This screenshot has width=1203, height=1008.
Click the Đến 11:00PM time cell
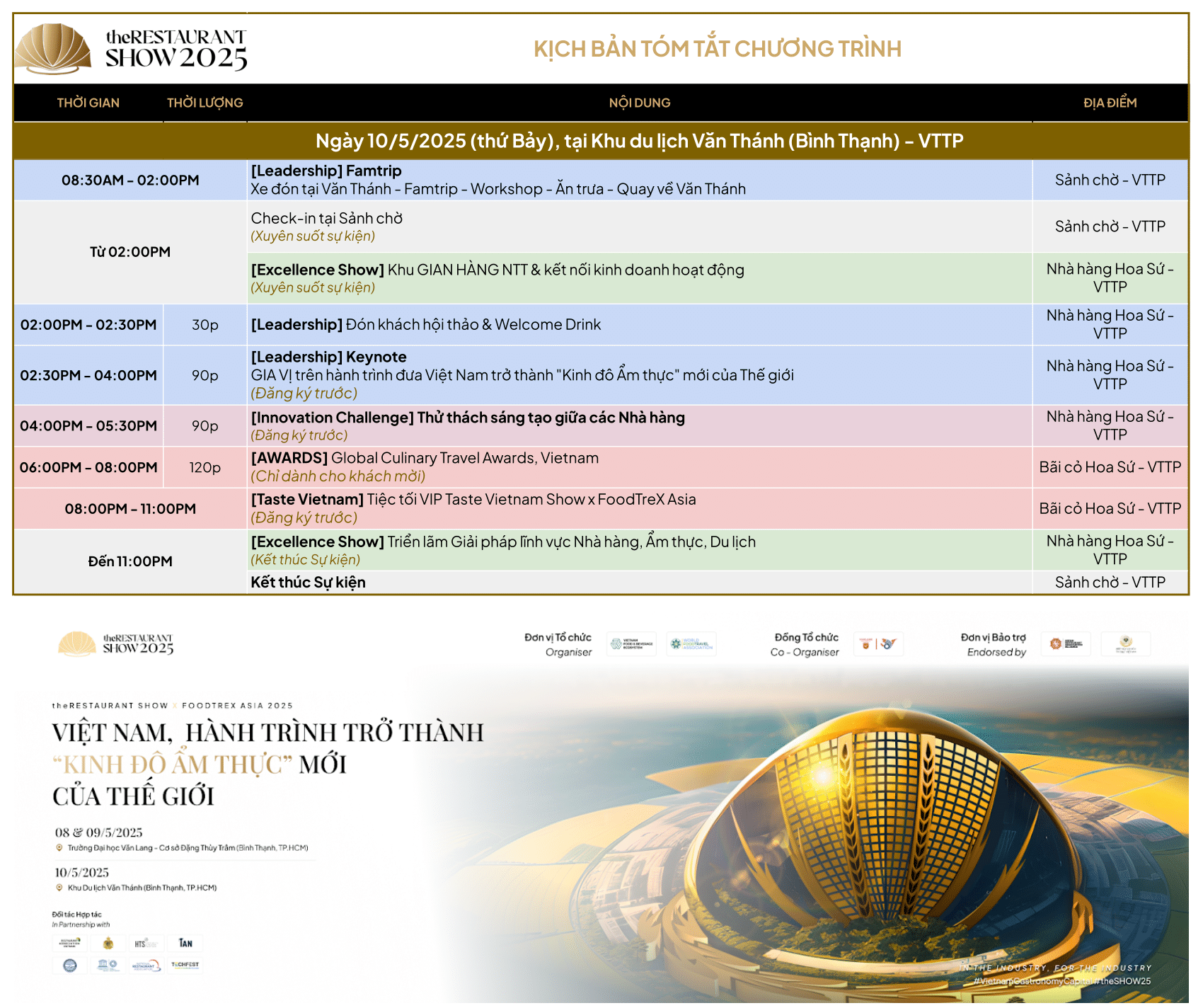point(130,561)
